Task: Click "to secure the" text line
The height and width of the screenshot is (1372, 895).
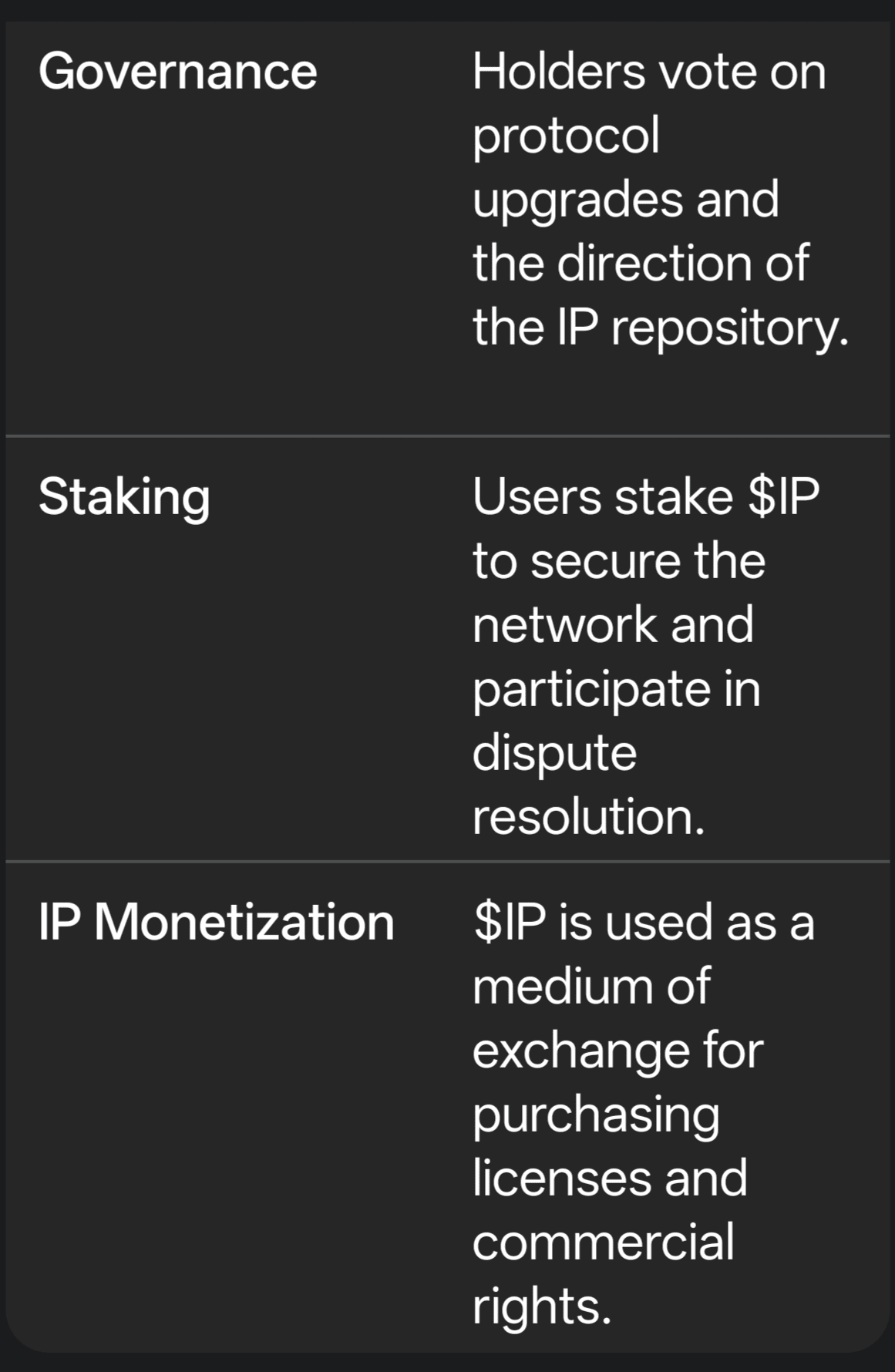Action: 619,560
